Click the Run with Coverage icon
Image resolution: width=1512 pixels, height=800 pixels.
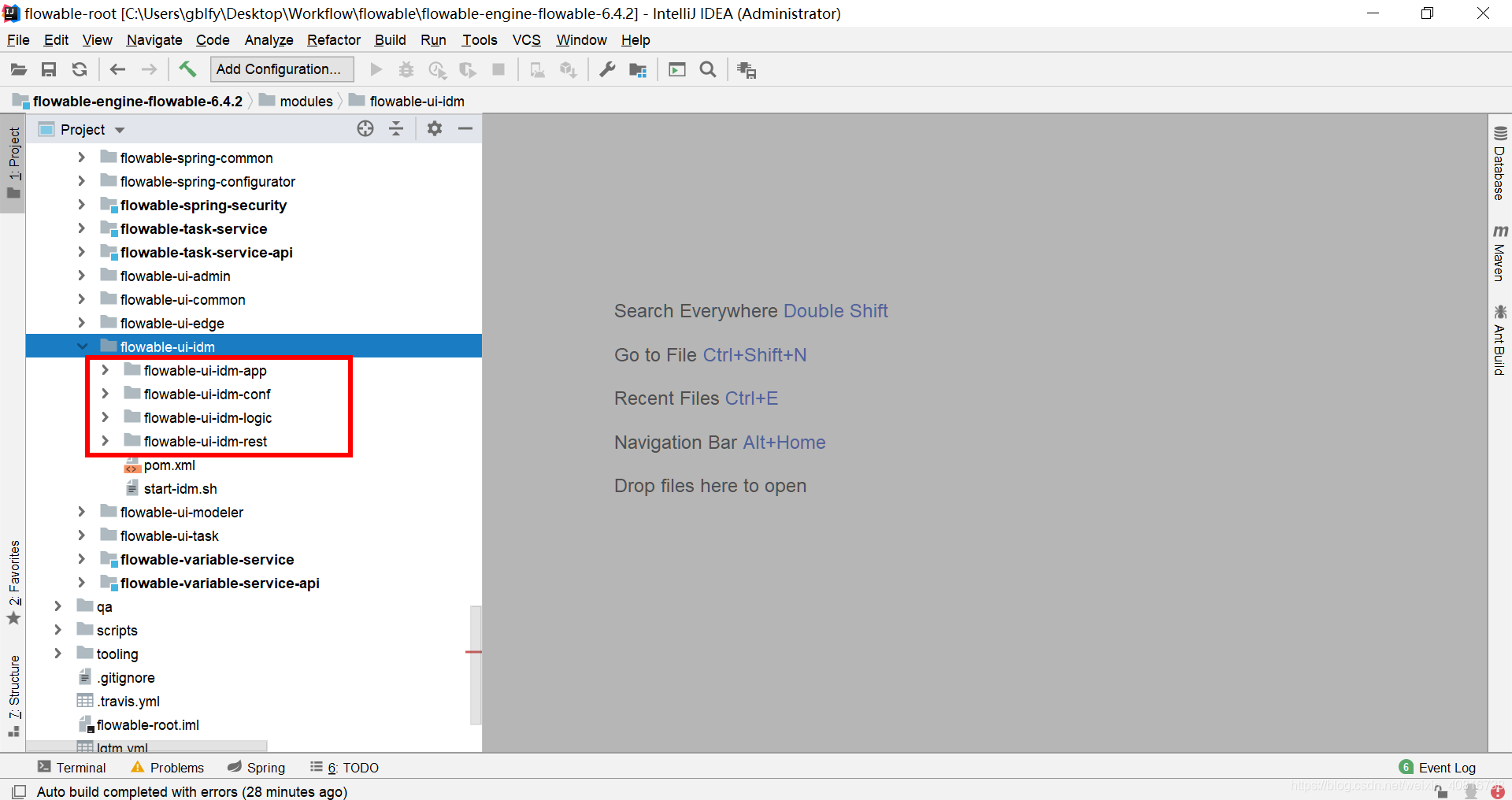(437, 70)
